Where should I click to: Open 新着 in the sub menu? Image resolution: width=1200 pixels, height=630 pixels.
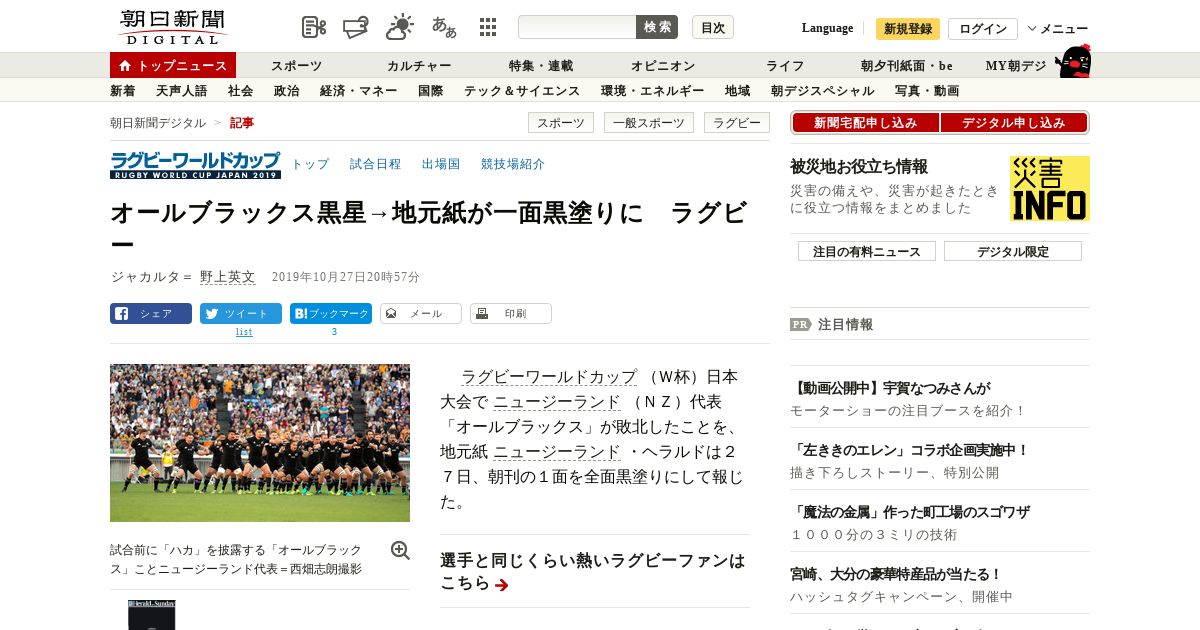[x=123, y=91]
